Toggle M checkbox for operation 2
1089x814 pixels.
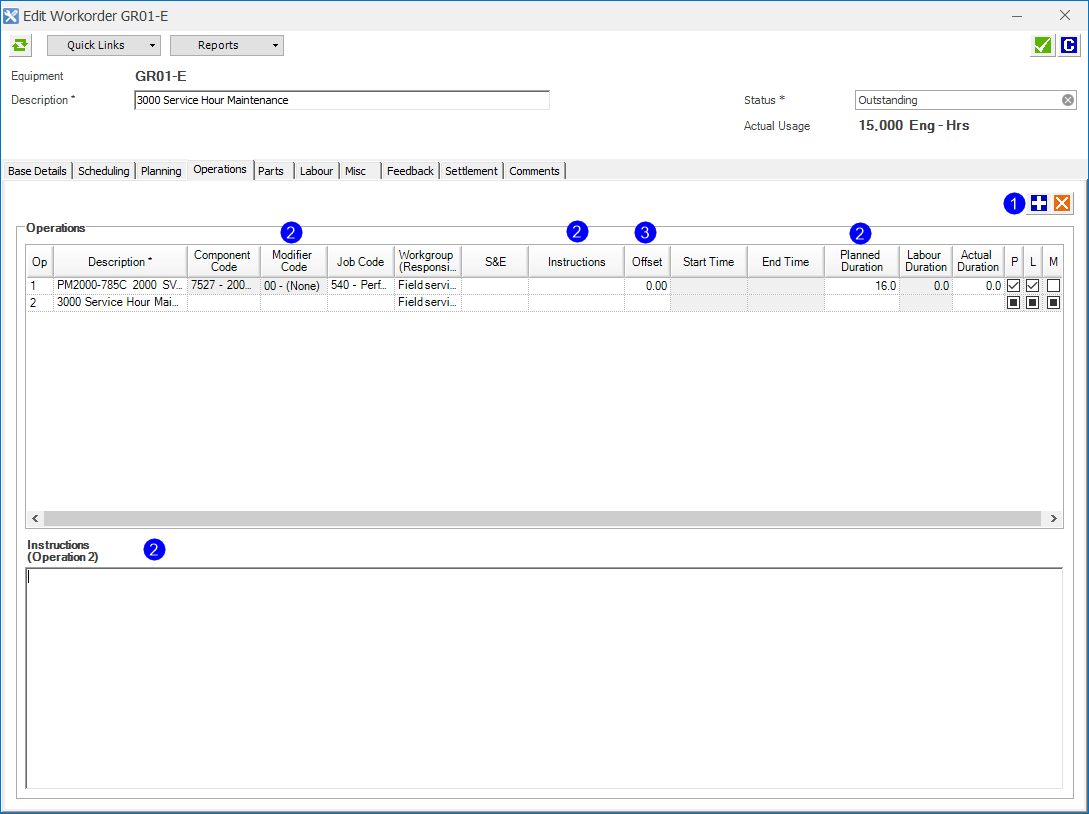[1054, 302]
